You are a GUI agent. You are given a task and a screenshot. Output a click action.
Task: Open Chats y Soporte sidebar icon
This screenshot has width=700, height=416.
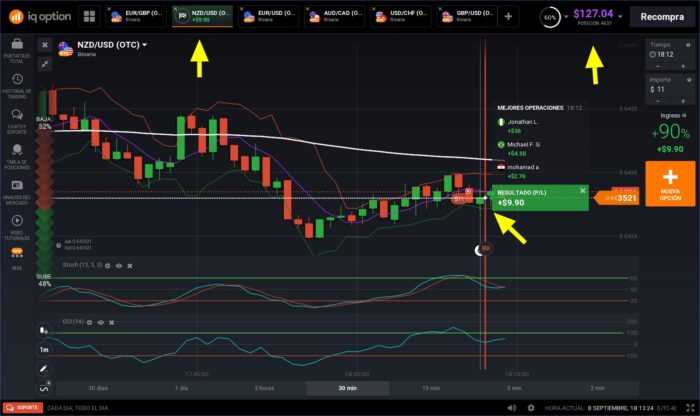point(17,121)
